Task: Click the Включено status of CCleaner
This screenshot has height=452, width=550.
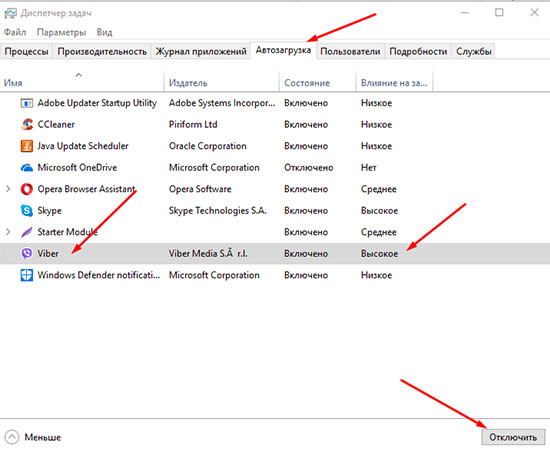Action: [306, 124]
